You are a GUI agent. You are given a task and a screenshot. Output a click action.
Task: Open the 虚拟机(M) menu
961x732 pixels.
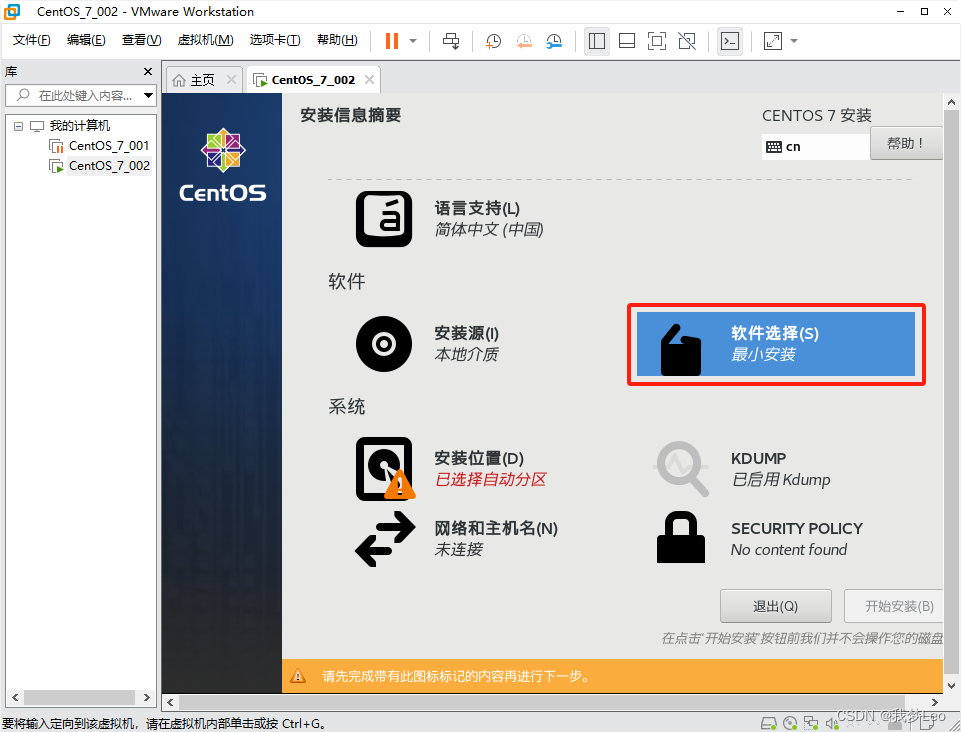(205, 40)
